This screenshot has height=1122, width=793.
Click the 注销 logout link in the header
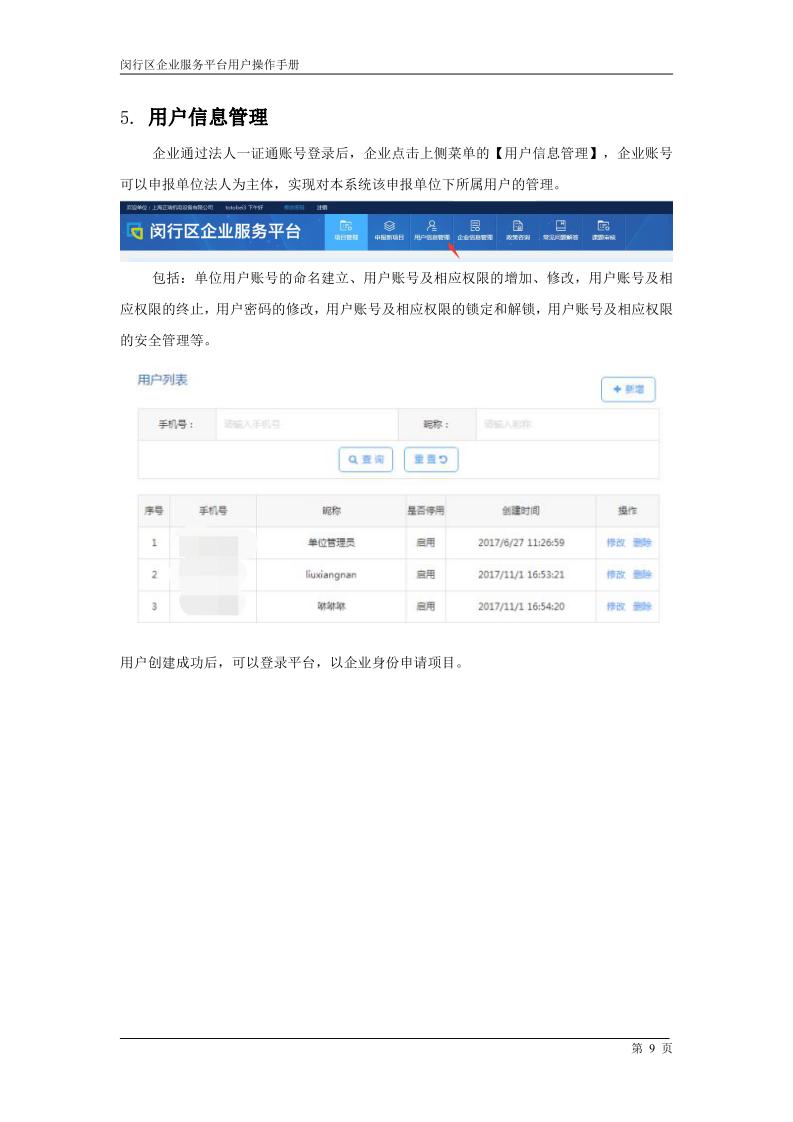322,207
